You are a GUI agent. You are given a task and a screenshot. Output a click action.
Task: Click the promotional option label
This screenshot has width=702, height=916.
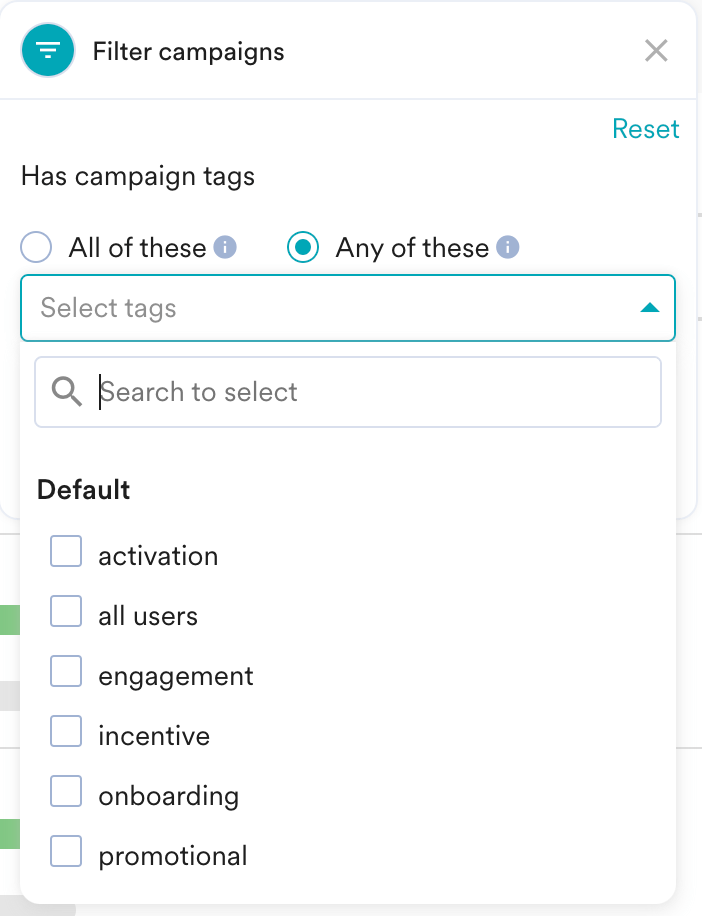pyautogui.click(x=172, y=856)
